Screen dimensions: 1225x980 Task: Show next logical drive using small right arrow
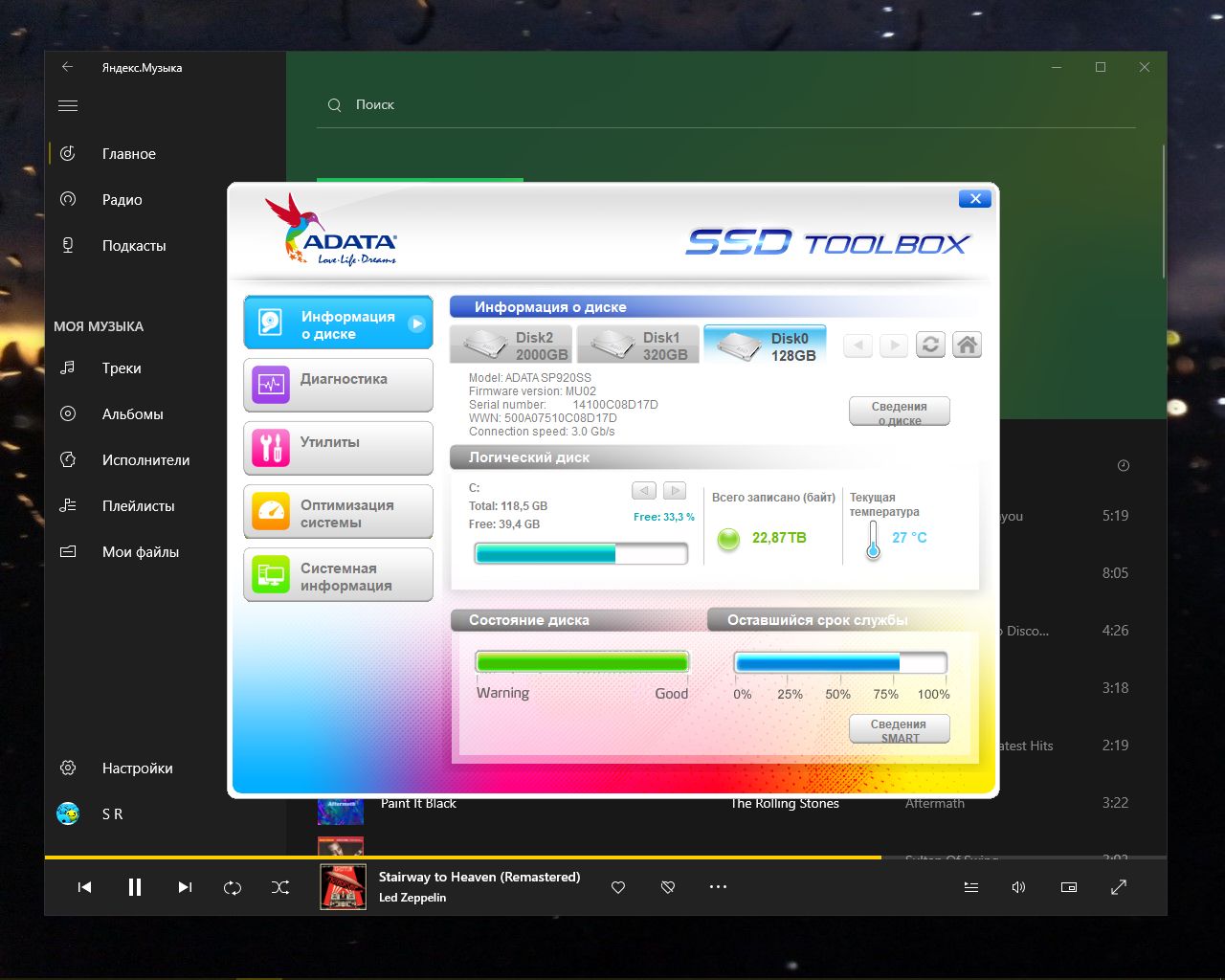(675, 491)
